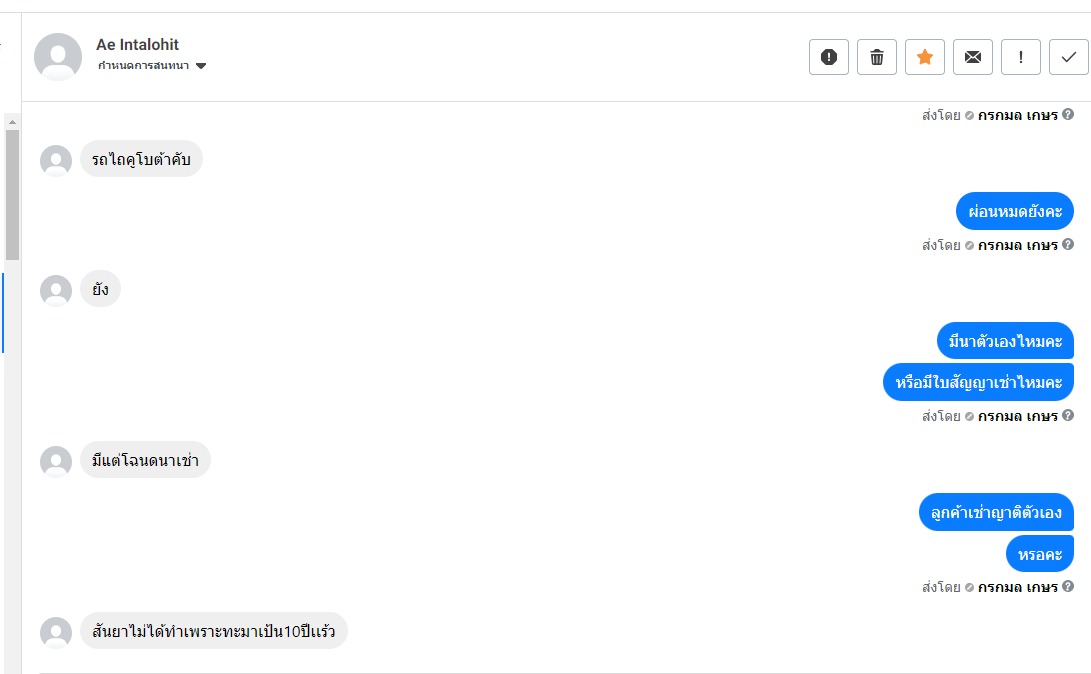Click the ผ่อนหมดยังคะ blue message bubble

coord(1014,211)
